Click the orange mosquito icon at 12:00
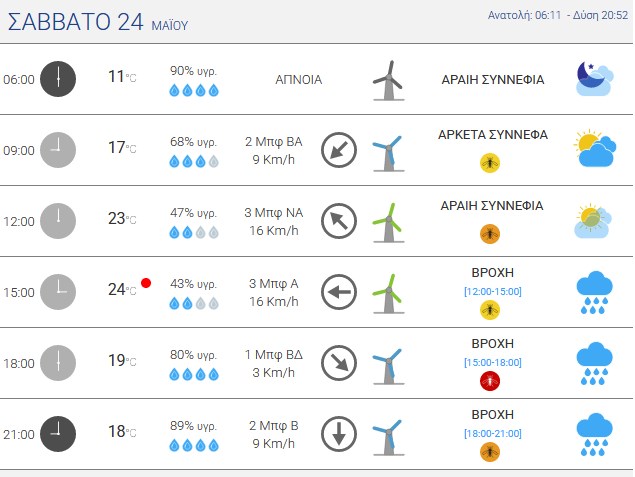 click(490, 234)
